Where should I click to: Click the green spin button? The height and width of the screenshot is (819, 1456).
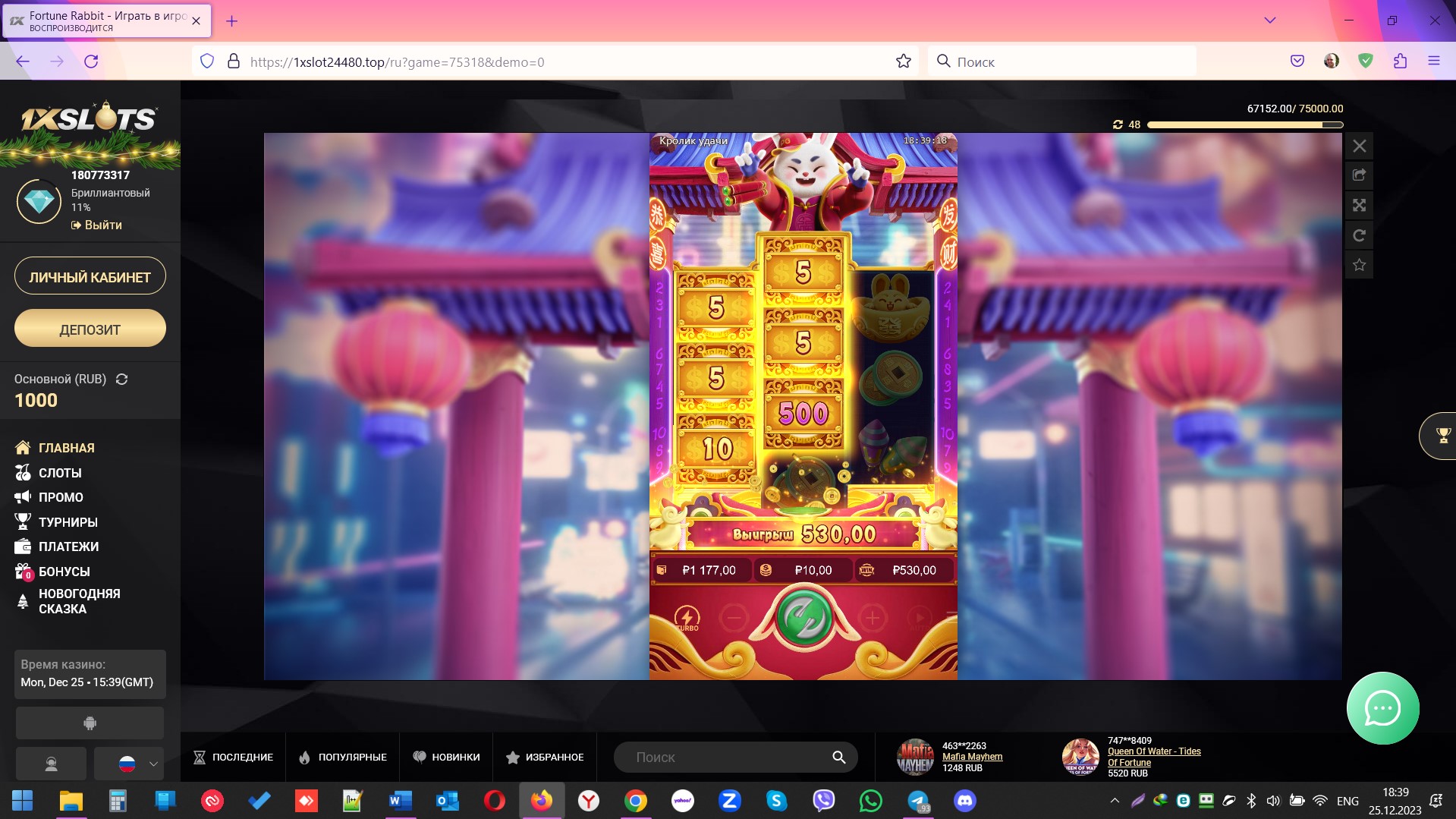[x=803, y=619]
